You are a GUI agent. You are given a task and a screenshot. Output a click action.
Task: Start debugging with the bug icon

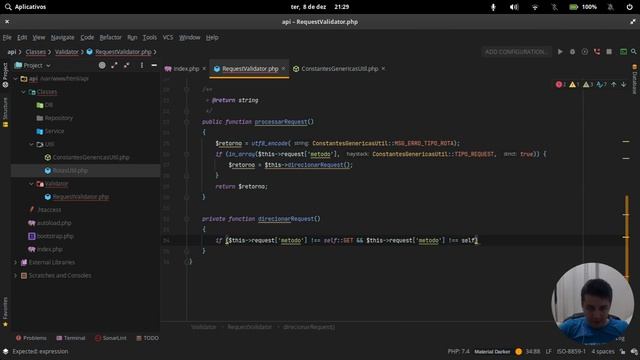[572, 52]
